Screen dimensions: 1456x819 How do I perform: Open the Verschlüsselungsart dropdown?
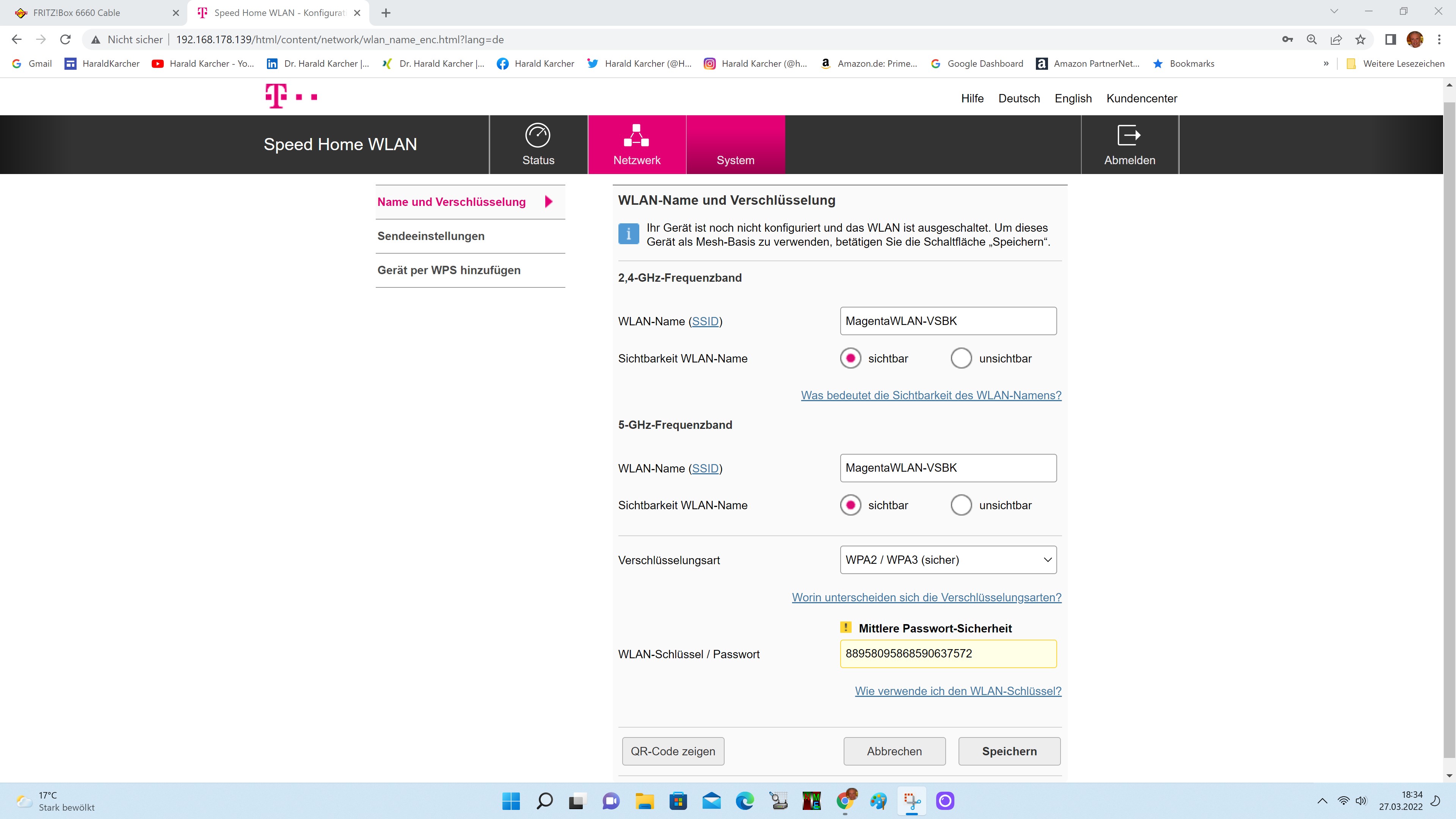[x=948, y=560]
